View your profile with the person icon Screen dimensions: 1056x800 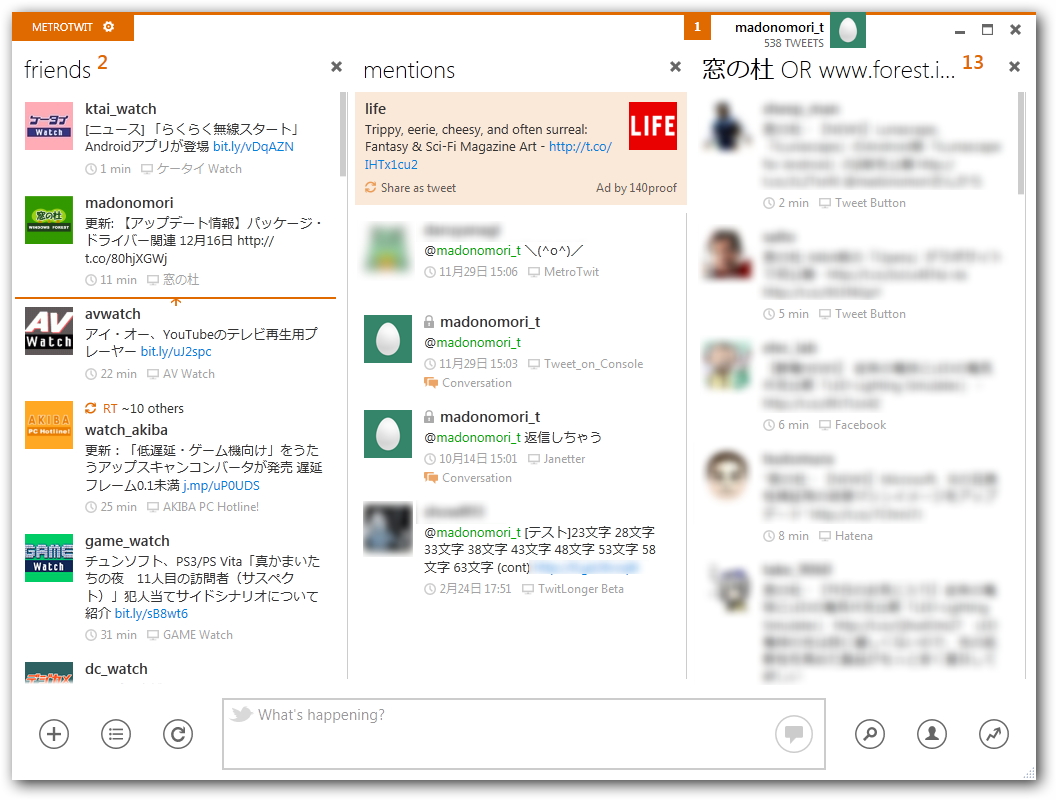click(931, 733)
